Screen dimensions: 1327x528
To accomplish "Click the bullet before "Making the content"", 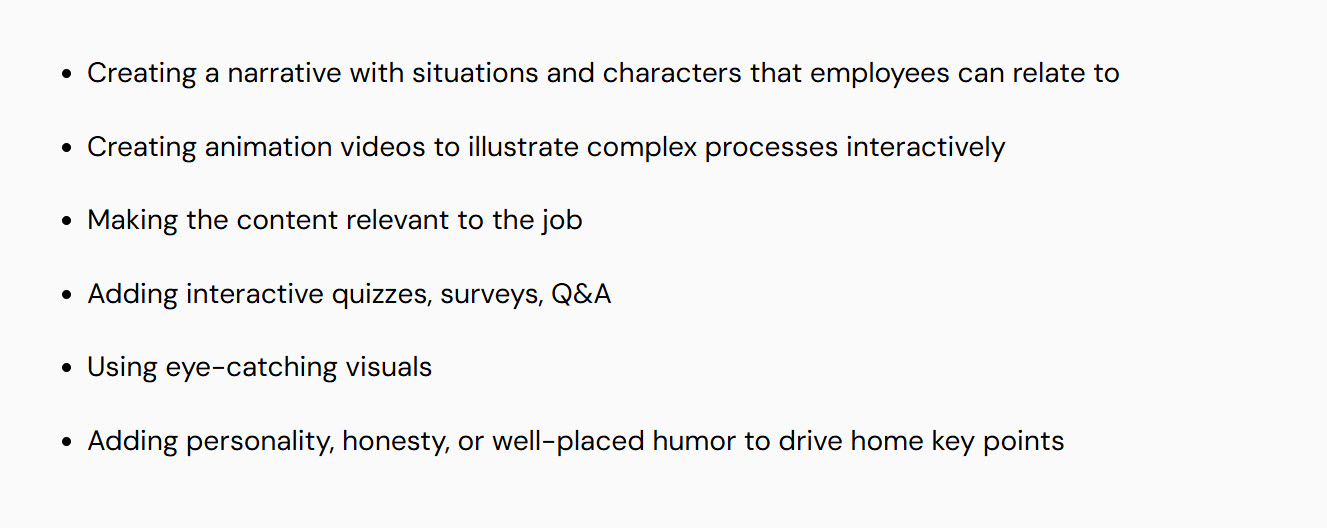I will point(67,221).
